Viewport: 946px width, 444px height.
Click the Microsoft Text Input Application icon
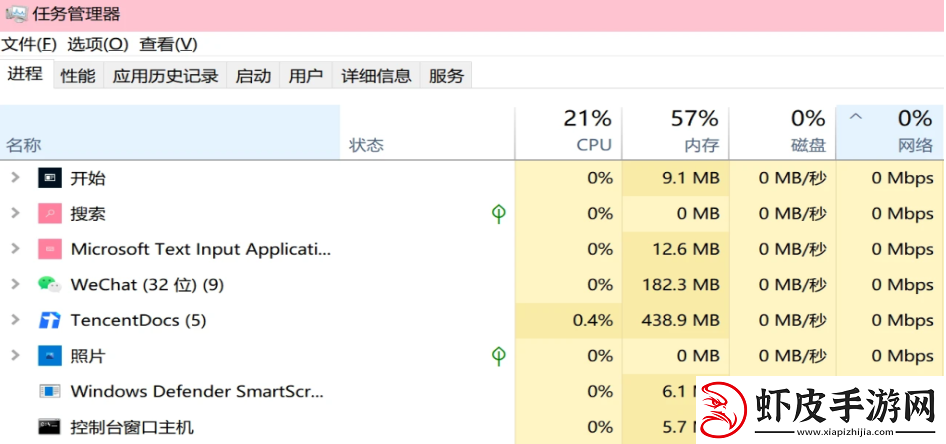point(49,249)
